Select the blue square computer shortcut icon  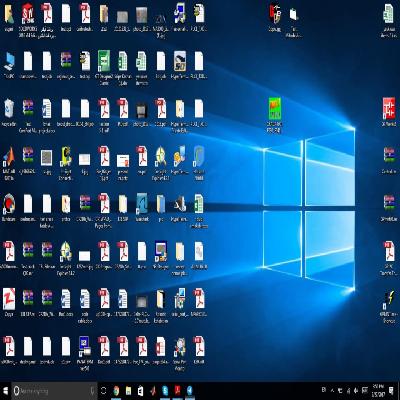[x=84, y=347]
